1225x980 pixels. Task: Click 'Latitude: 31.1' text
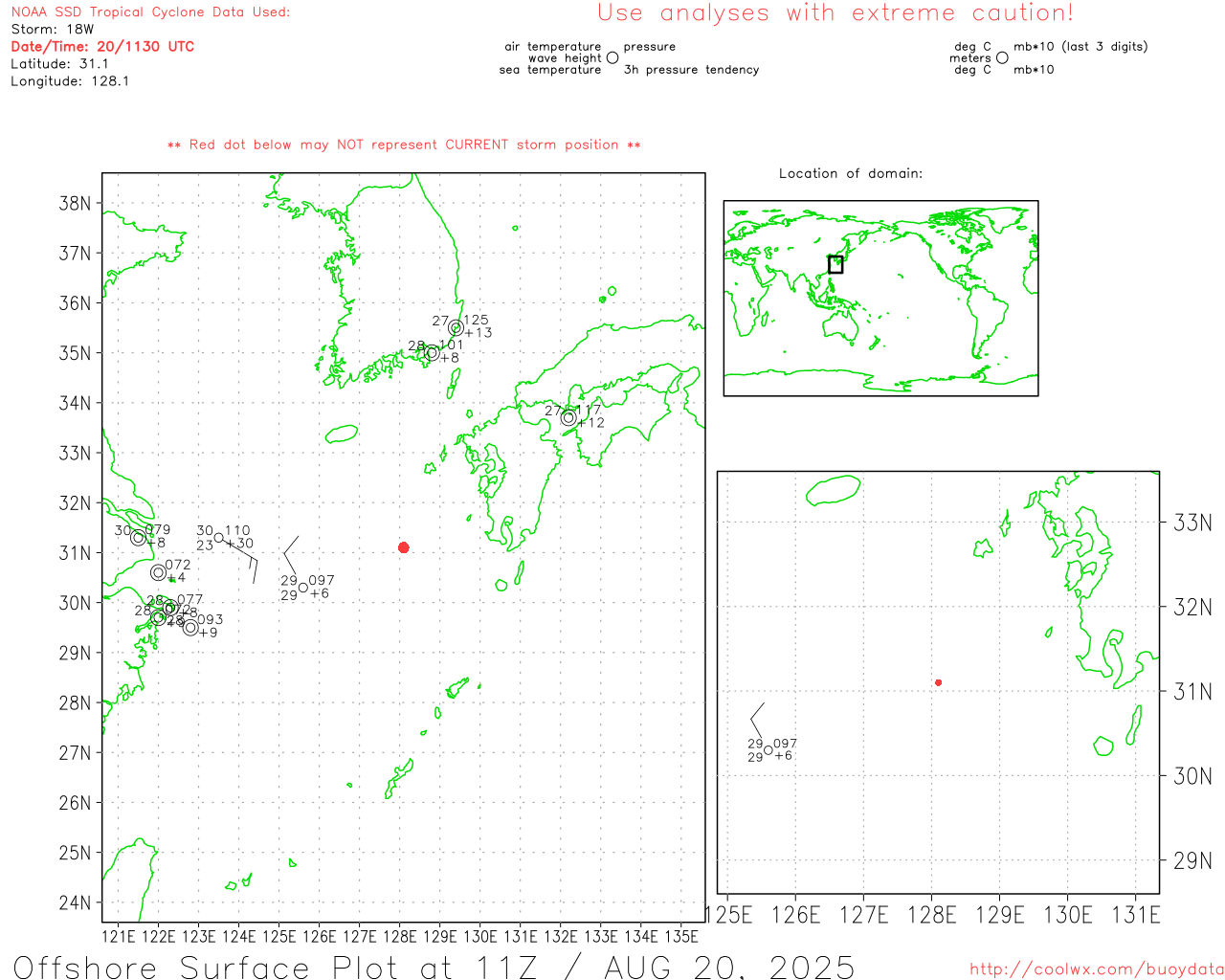click(x=59, y=63)
